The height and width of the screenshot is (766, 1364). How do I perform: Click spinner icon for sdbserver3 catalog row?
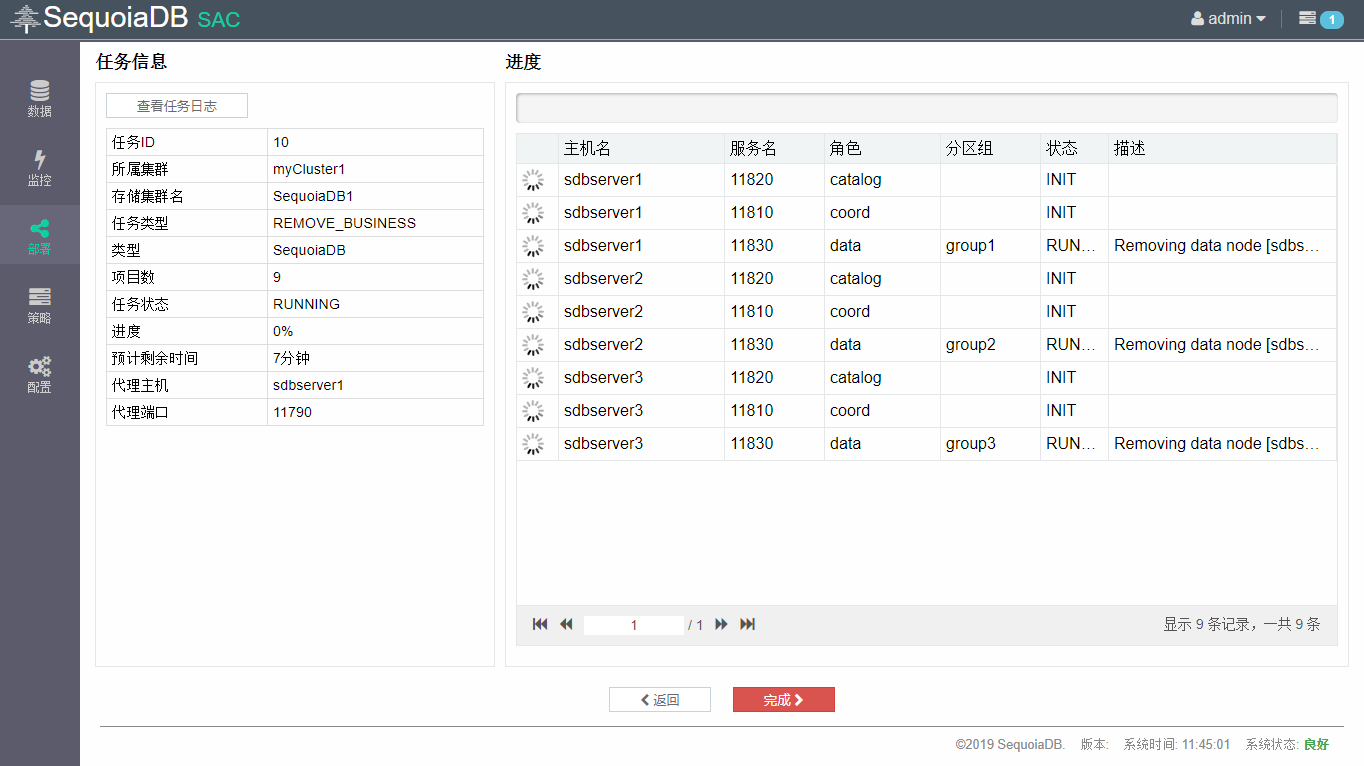click(534, 378)
